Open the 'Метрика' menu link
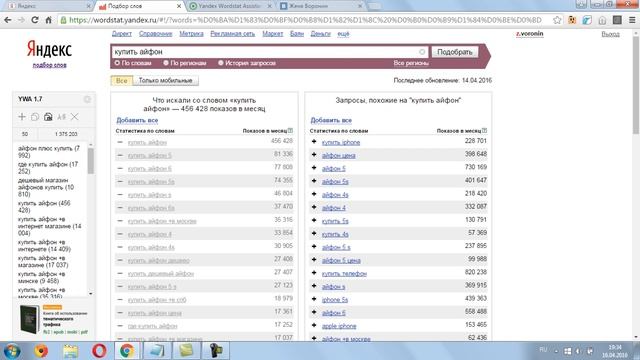 191,34
